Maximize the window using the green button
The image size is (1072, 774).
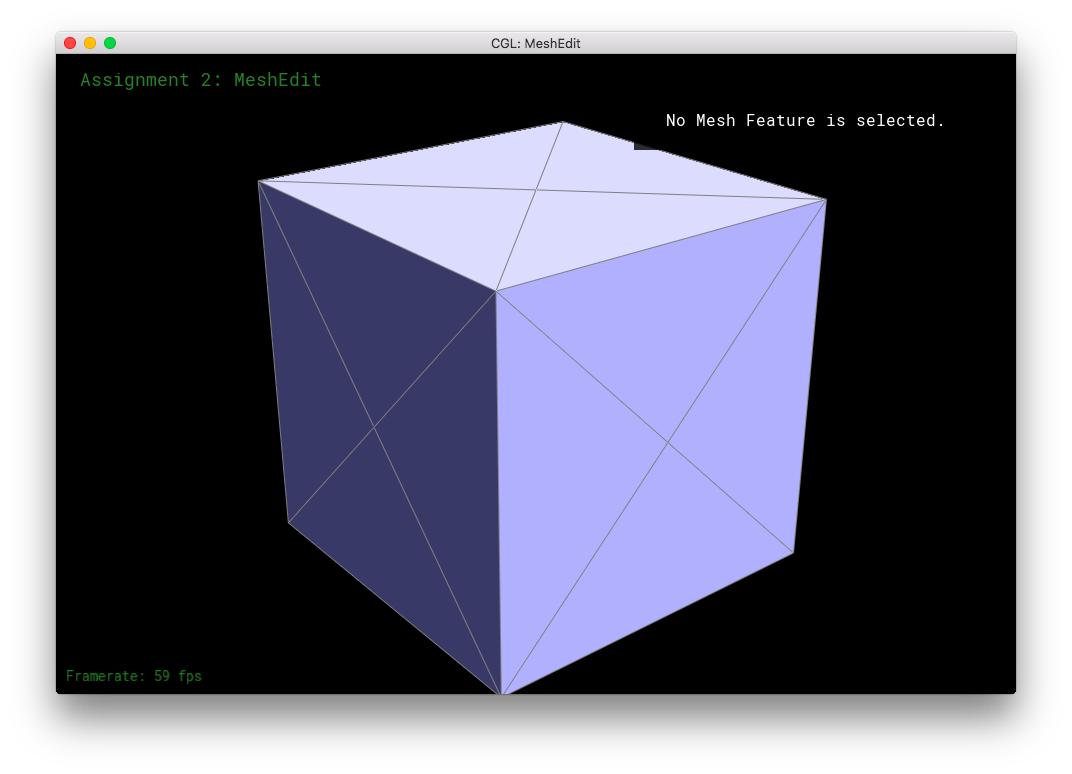(109, 43)
